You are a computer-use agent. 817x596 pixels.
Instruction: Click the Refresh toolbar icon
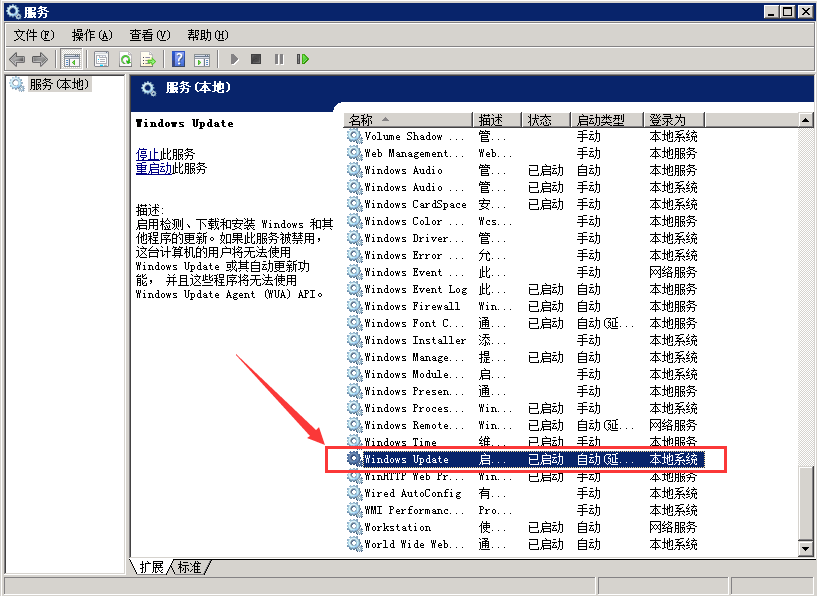(125, 60)
